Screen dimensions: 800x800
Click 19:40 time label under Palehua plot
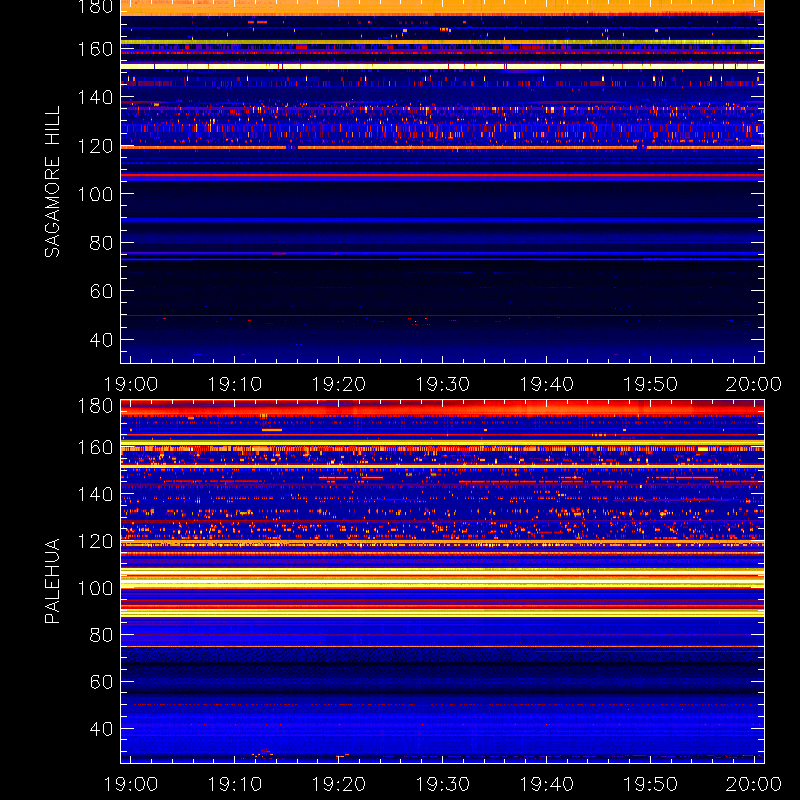(x=546, y=784)
